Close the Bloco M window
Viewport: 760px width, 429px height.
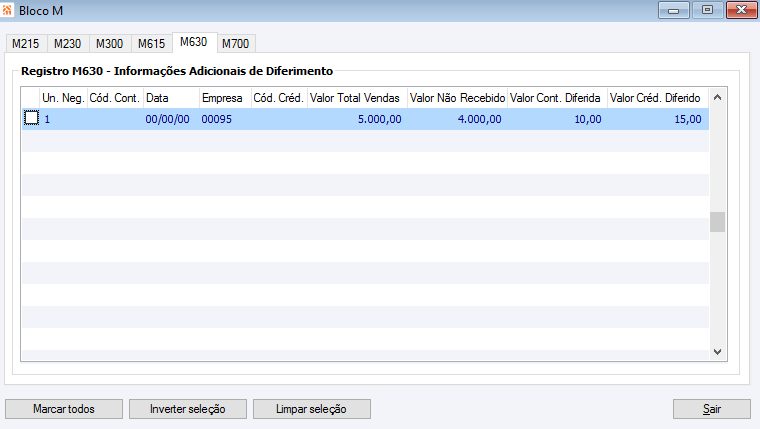click(x=742, y=10)
